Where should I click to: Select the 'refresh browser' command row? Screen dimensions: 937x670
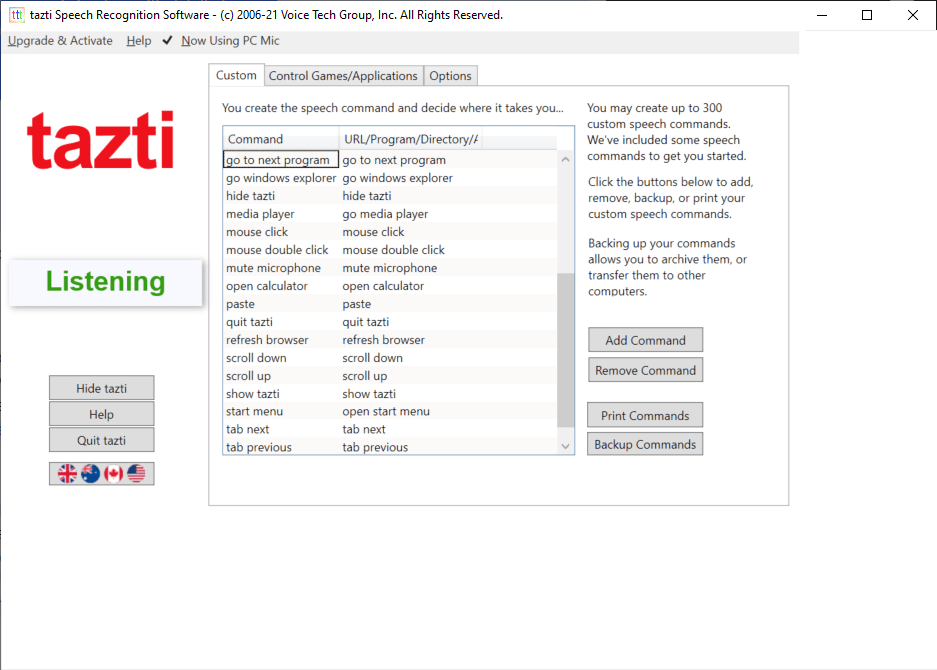click(390, 340)
